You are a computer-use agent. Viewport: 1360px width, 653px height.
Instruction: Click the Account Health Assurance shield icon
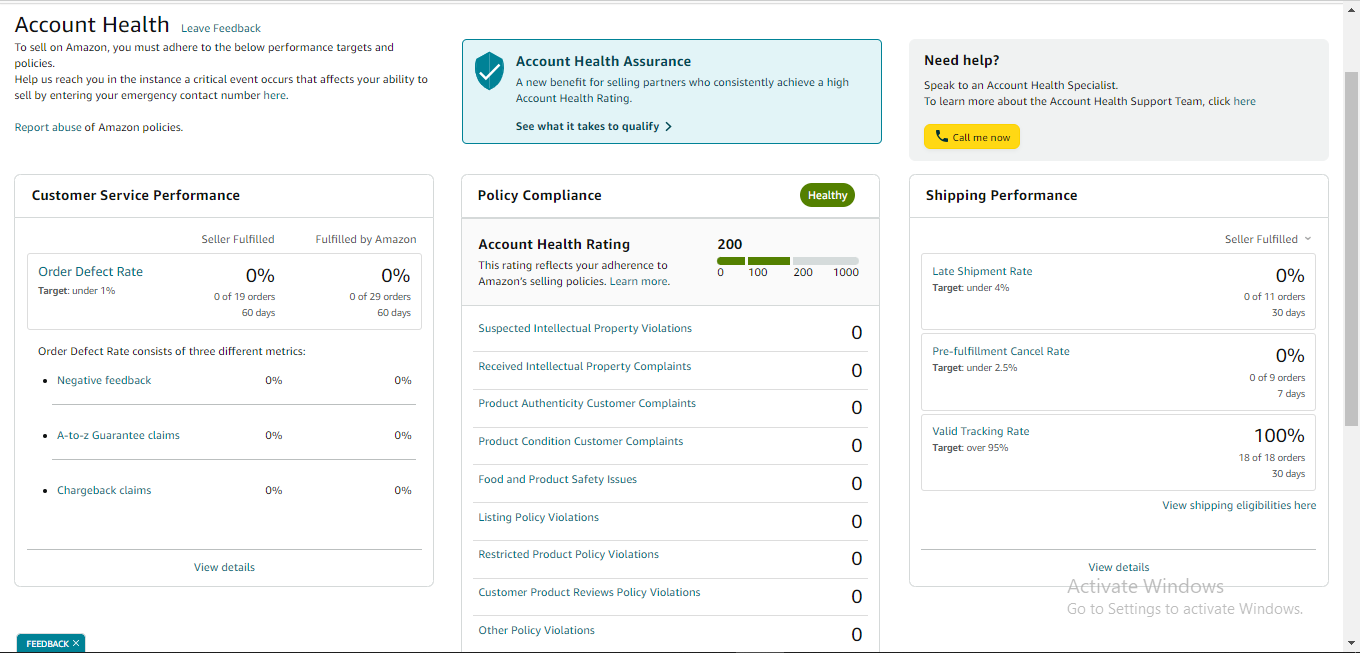click(x=489, y=71)
